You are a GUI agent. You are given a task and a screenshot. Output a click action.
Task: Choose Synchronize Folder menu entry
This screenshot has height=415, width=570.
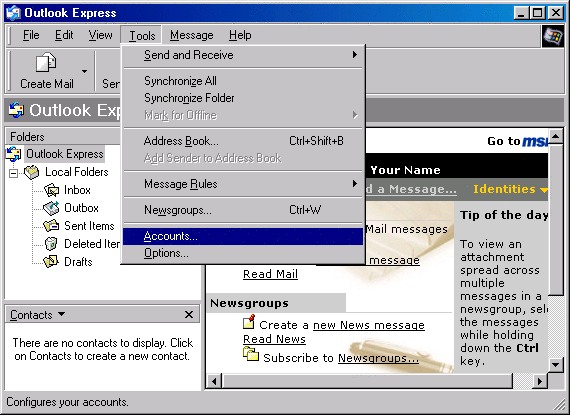(x=243, y=98)
